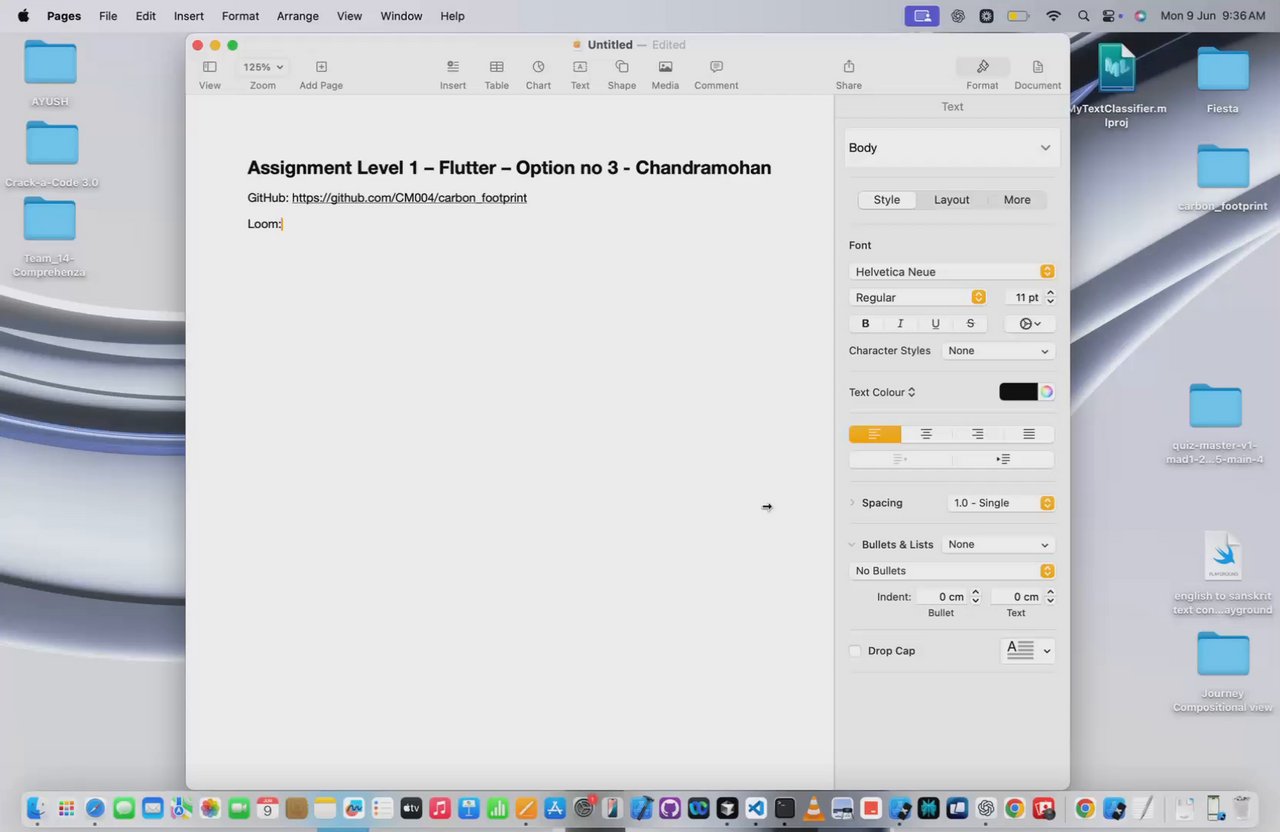Open the Character Styles None dropdown
The image size is (1280, 832).
click(x=998, y=351)
